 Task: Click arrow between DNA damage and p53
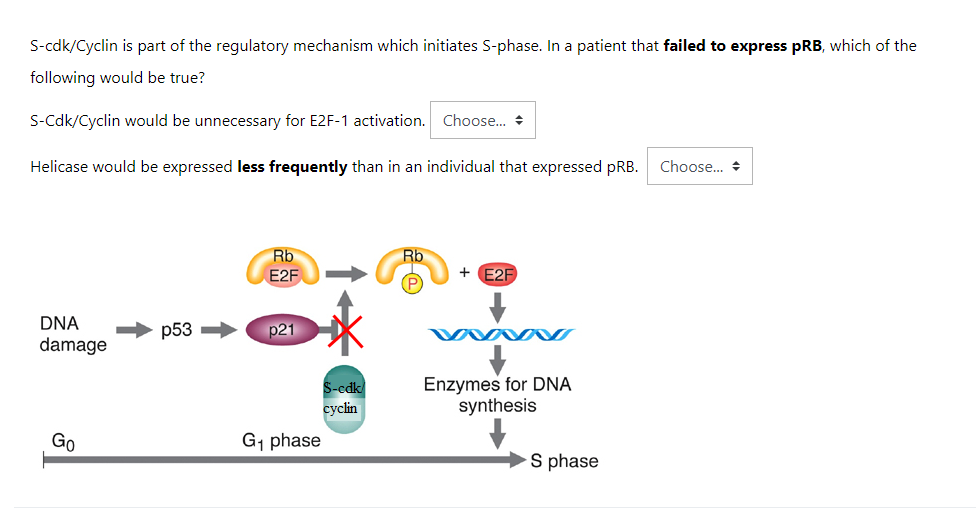[134, 330]
